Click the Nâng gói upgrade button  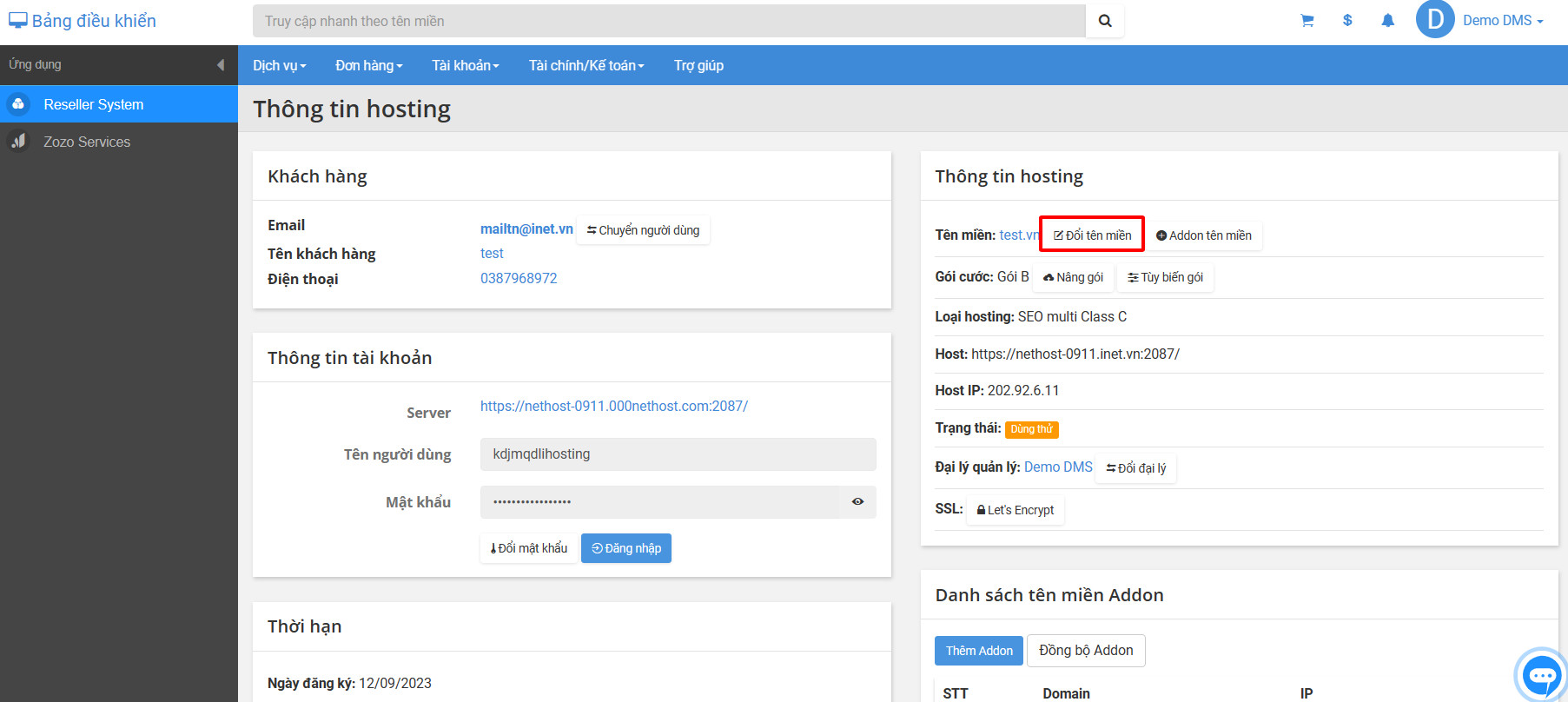1073,277
